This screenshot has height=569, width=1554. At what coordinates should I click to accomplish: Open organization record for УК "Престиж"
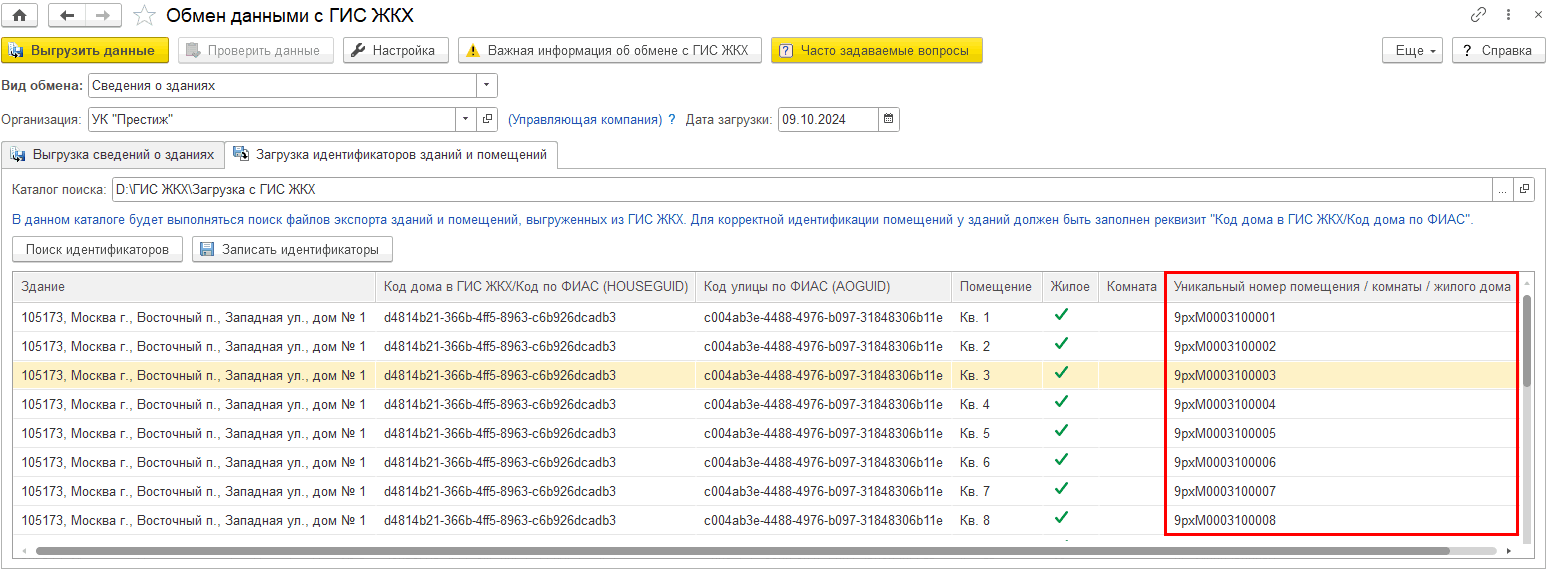[x=487, y=119]
